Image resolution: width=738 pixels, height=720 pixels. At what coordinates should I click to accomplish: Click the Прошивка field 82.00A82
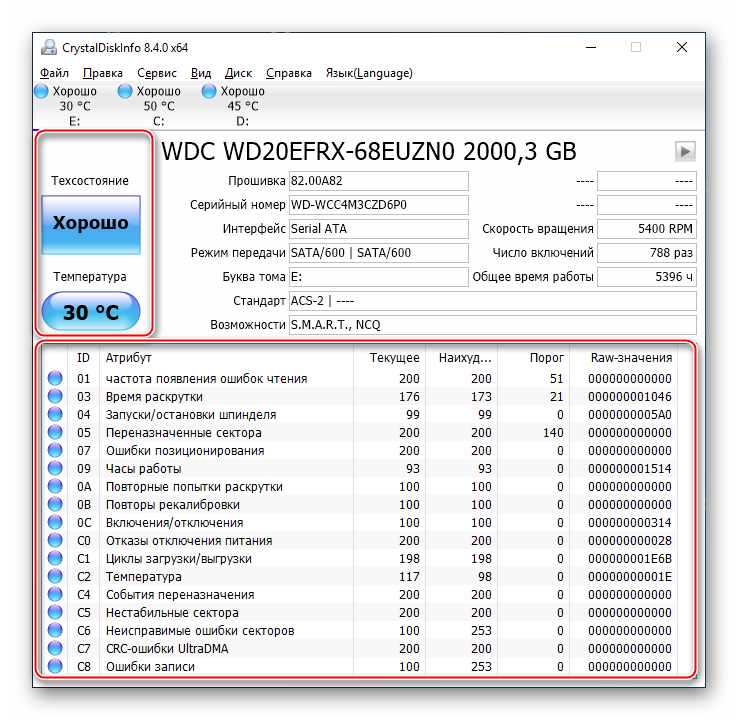378,181
